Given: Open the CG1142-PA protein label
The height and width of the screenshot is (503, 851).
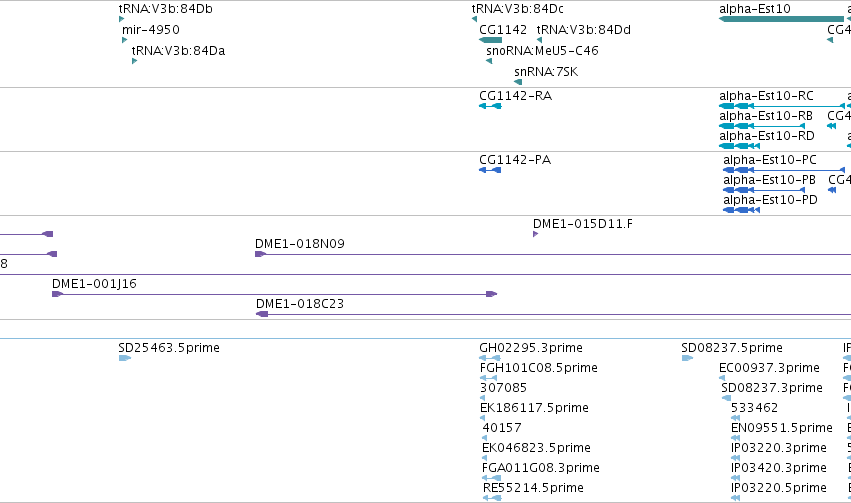Looking at the screenshot, I should pyautogui.click(x=515, y=160).
